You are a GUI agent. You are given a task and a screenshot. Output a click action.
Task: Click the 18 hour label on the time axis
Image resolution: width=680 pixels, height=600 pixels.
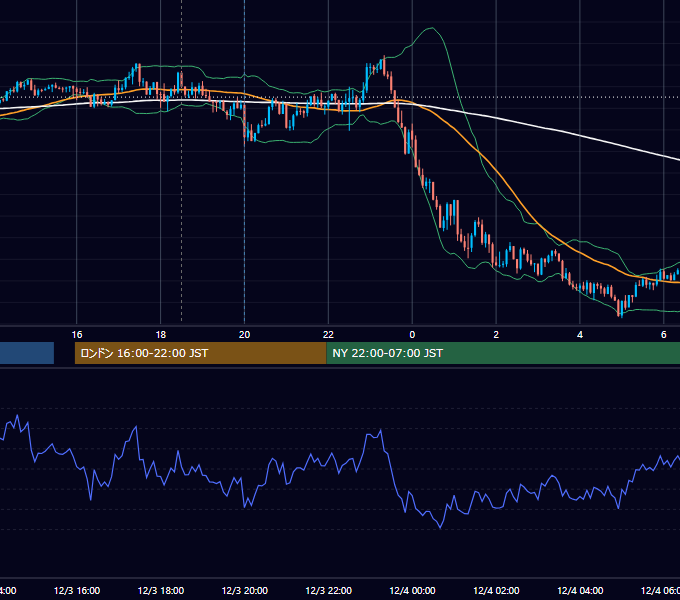(160, 335)
